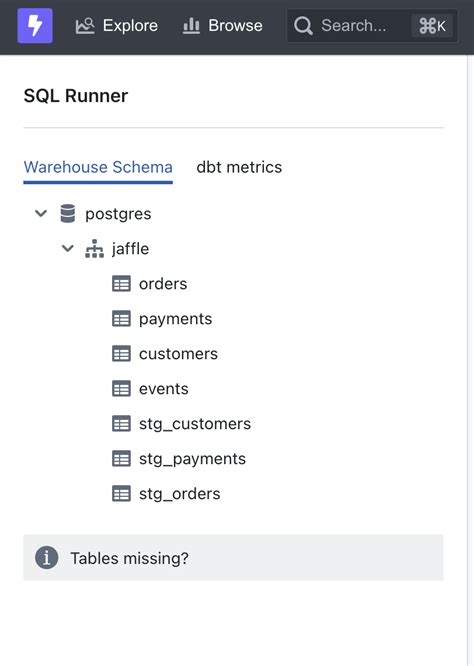
Task: Collapse the postgres database node
Action: click(41, 213)
